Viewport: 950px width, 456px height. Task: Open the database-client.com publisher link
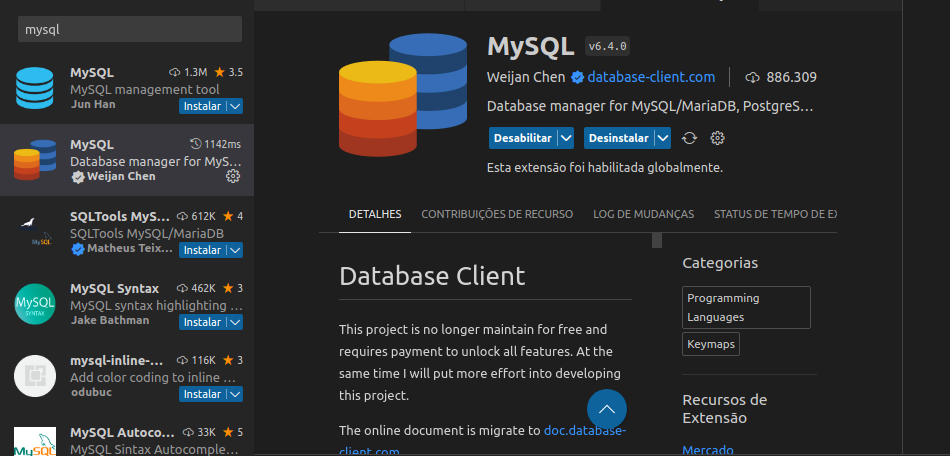click(x=651, y=78)
